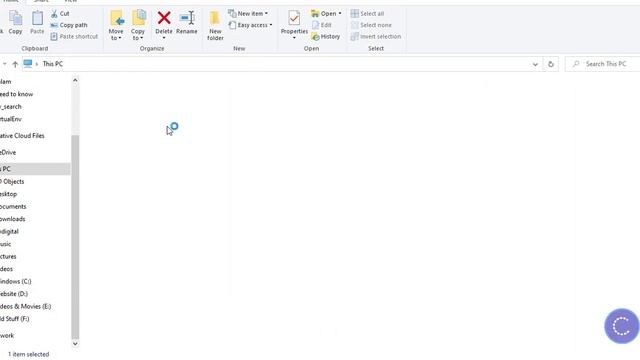This screenshot has height=360, width=640.
Task: Click the Search This PC field
Action: (x=602, y=64)
